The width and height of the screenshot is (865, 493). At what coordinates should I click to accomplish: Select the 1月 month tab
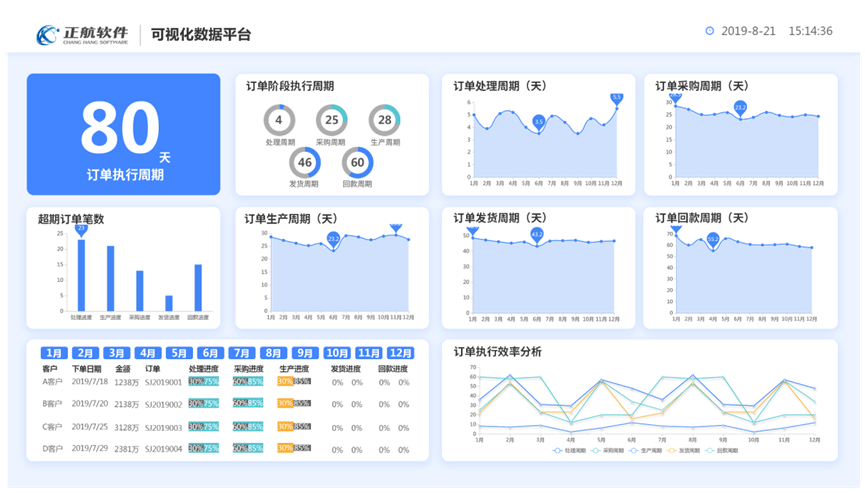click(x=54, y=353)
